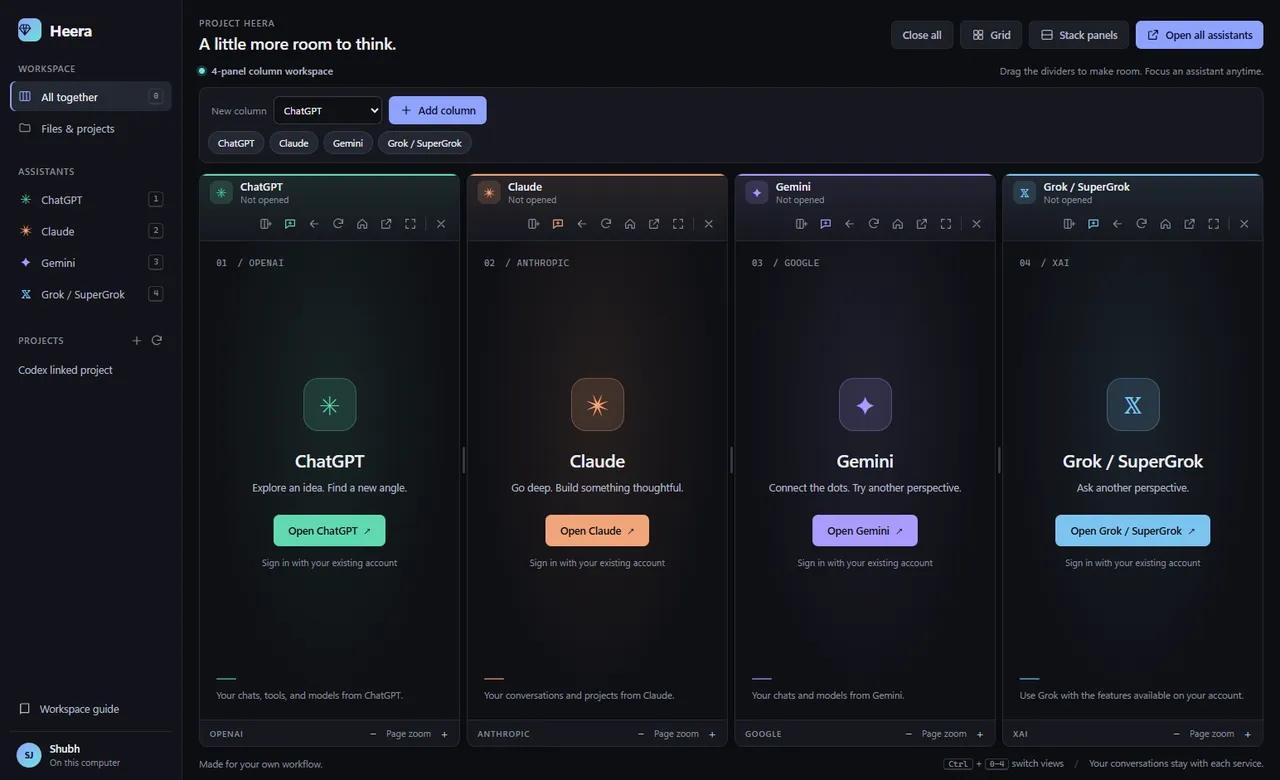Click the Add column button

tap(438, 110)
